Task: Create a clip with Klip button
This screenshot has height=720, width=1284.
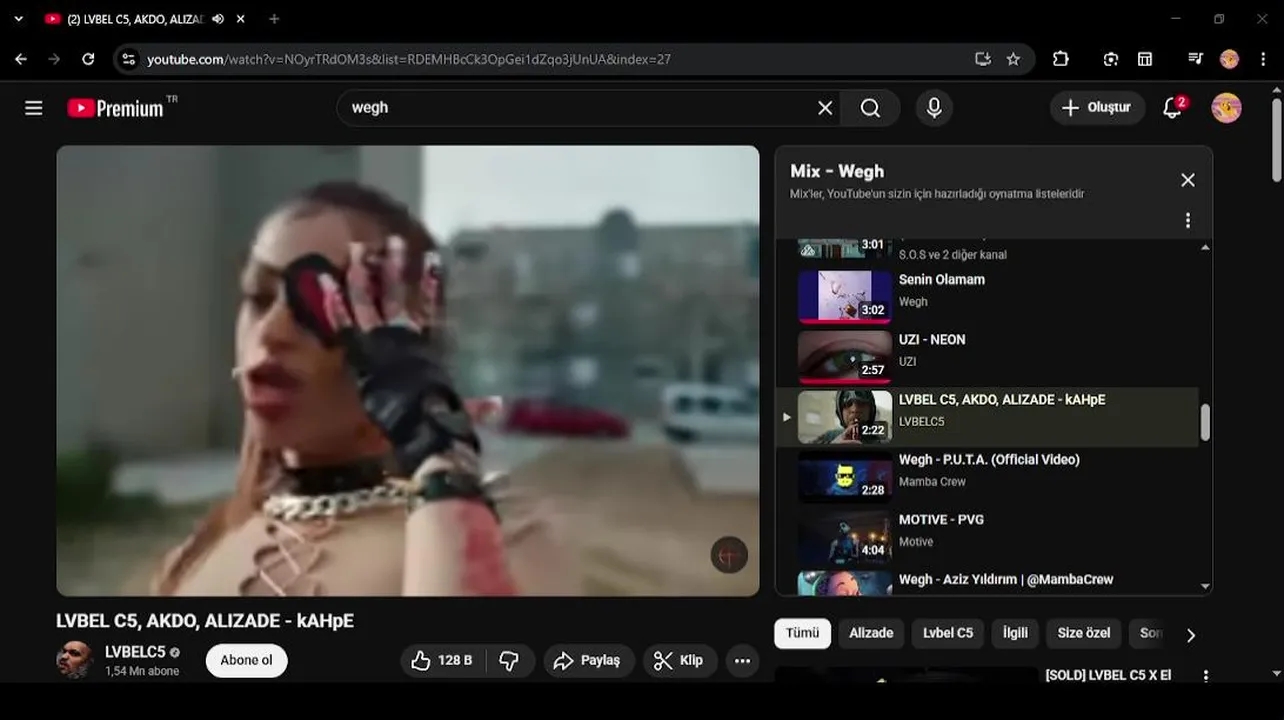Action: [679, 660]
